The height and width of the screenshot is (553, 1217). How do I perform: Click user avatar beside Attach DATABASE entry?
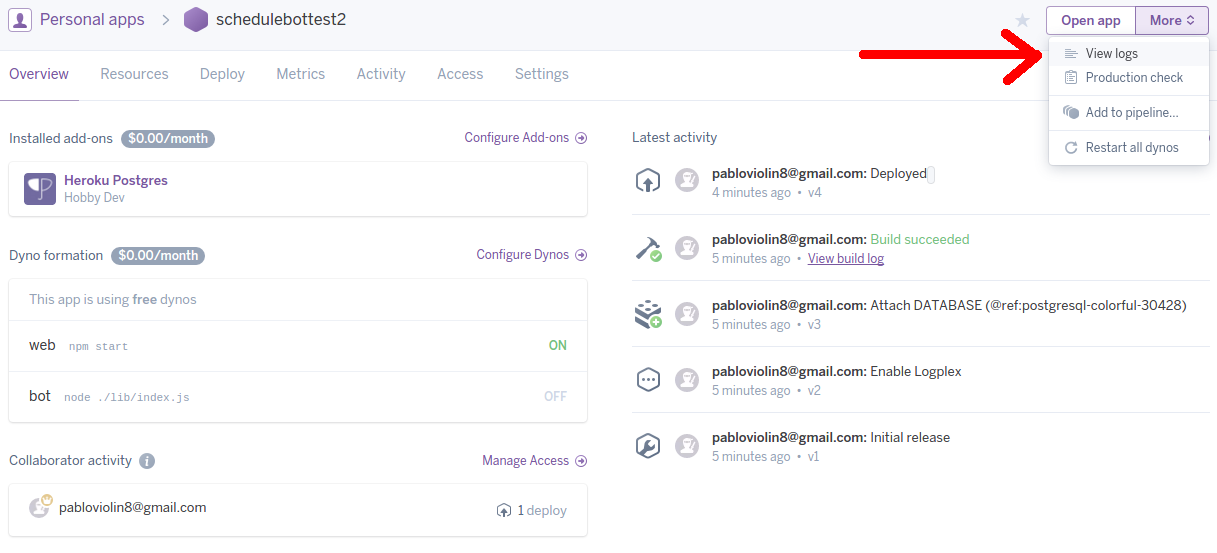pyautogui.click(x=686, y=313)
